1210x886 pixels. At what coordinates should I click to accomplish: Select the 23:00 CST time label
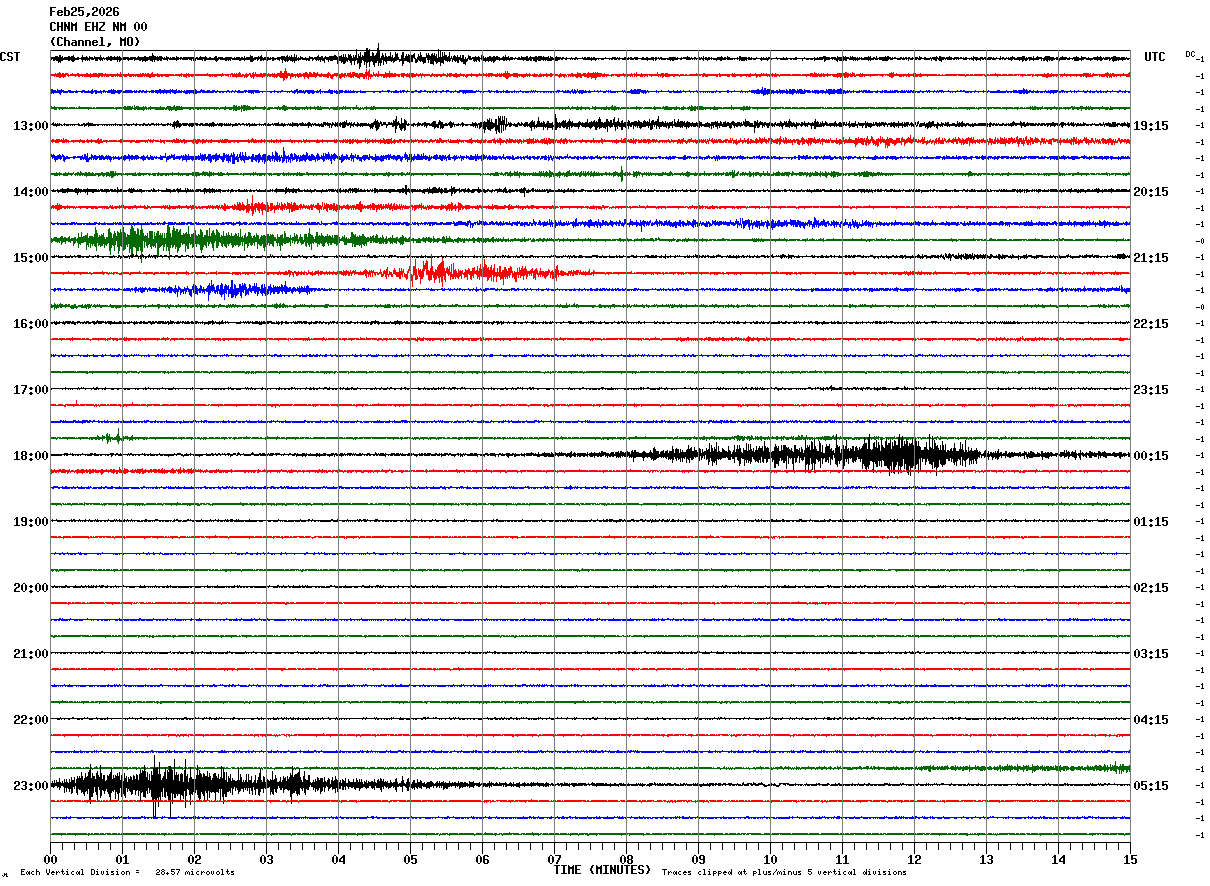tap(30, 786)
